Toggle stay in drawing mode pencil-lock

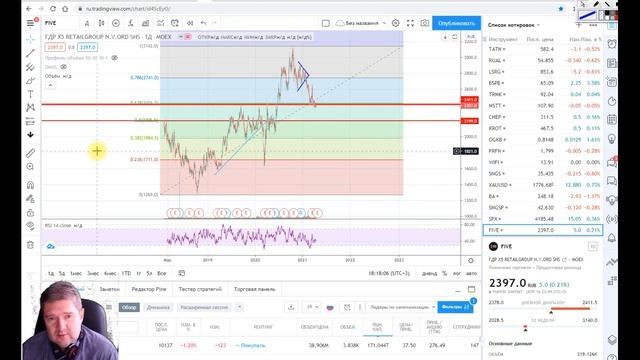point(30,199)
